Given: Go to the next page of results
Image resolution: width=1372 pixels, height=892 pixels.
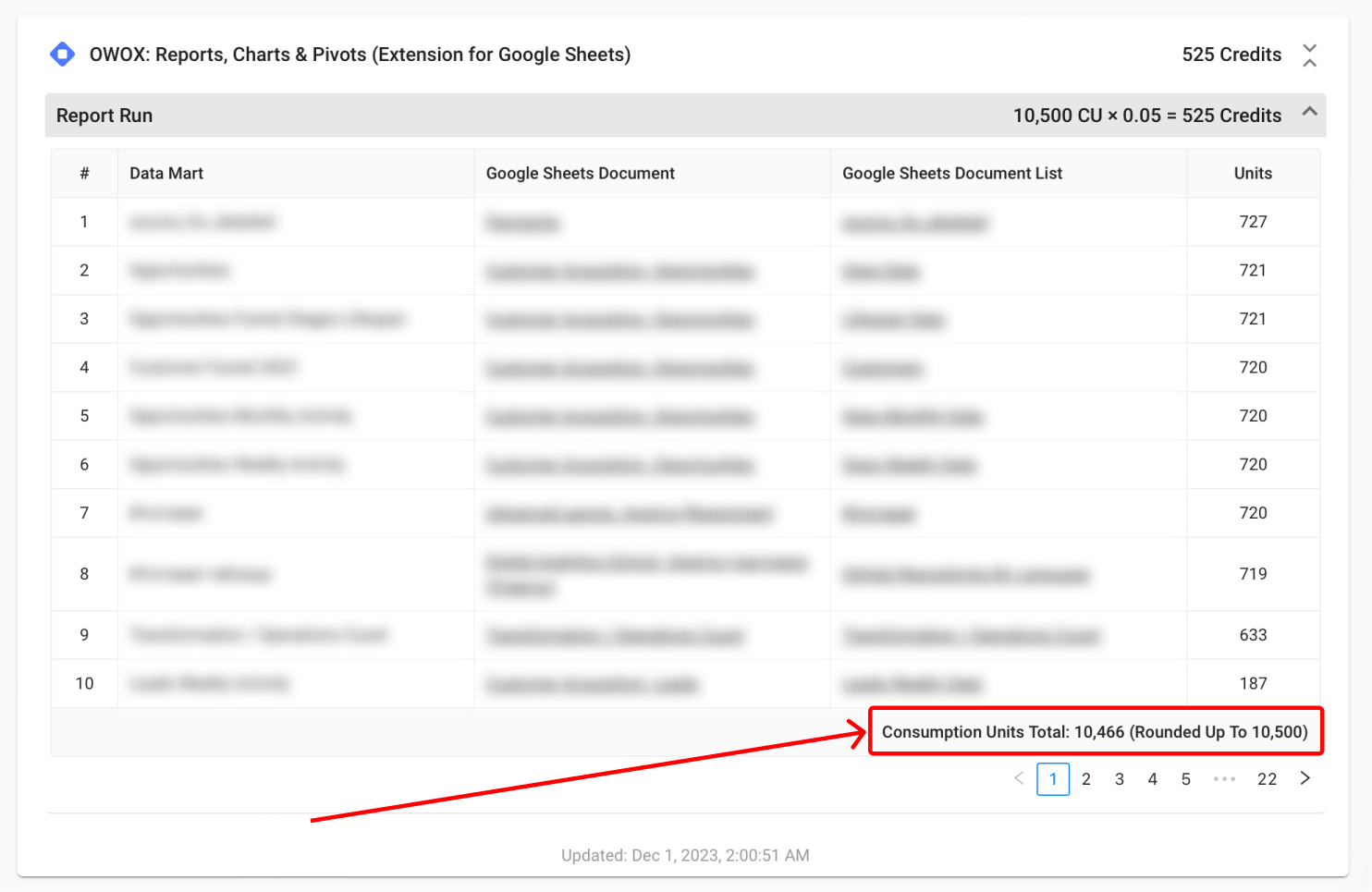Looking at the screenshot, I should tap(1305, 778).
